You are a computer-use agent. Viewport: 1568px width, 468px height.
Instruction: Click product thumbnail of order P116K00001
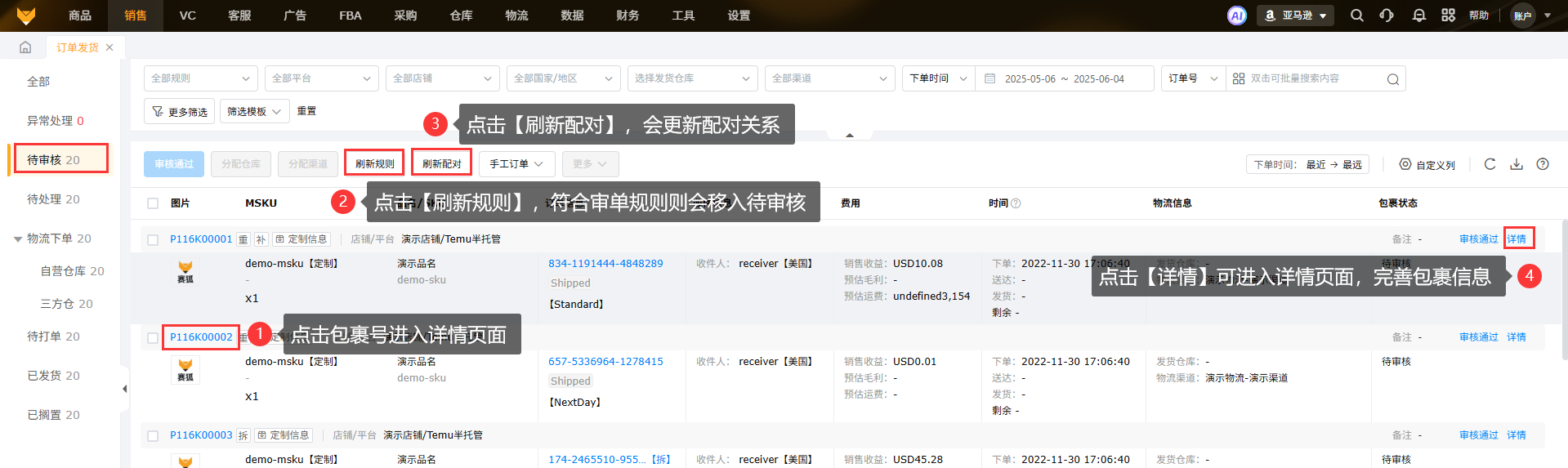pos(185,272)
